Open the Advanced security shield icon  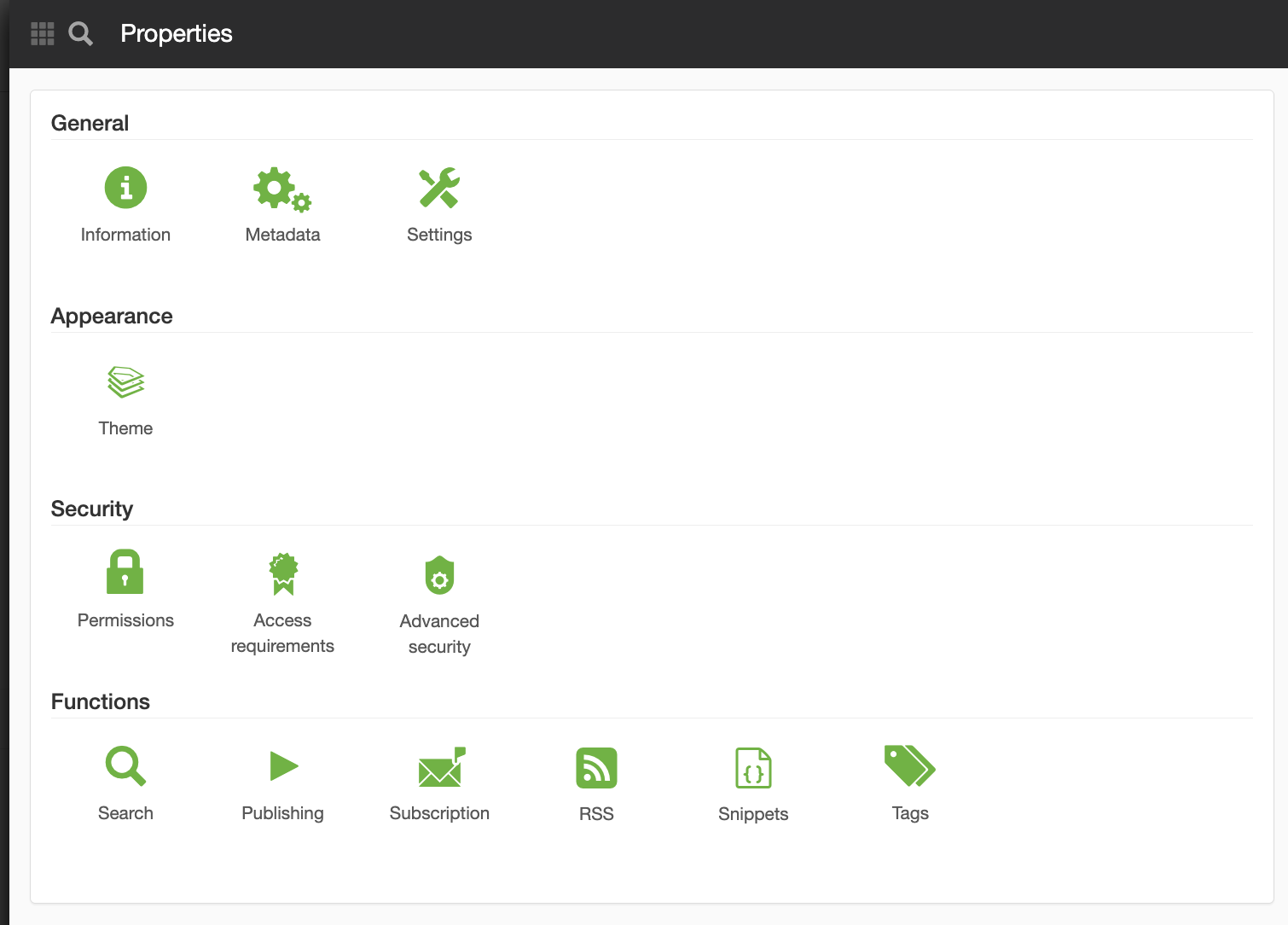439,575
